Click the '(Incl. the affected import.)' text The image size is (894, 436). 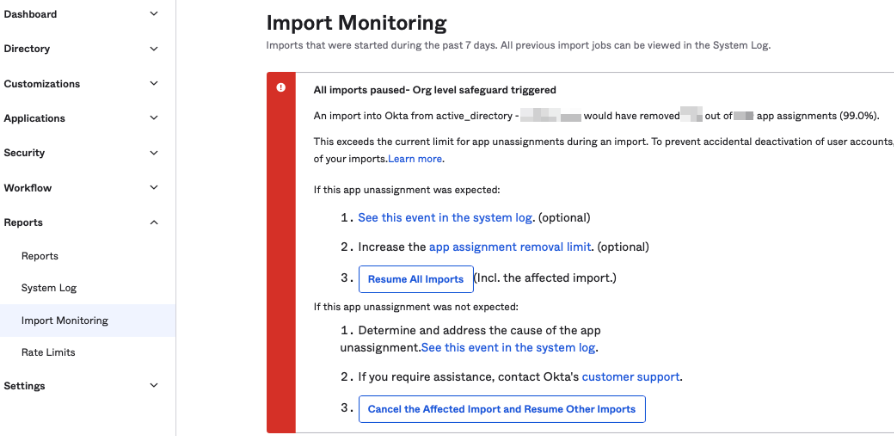click(546, 278)
